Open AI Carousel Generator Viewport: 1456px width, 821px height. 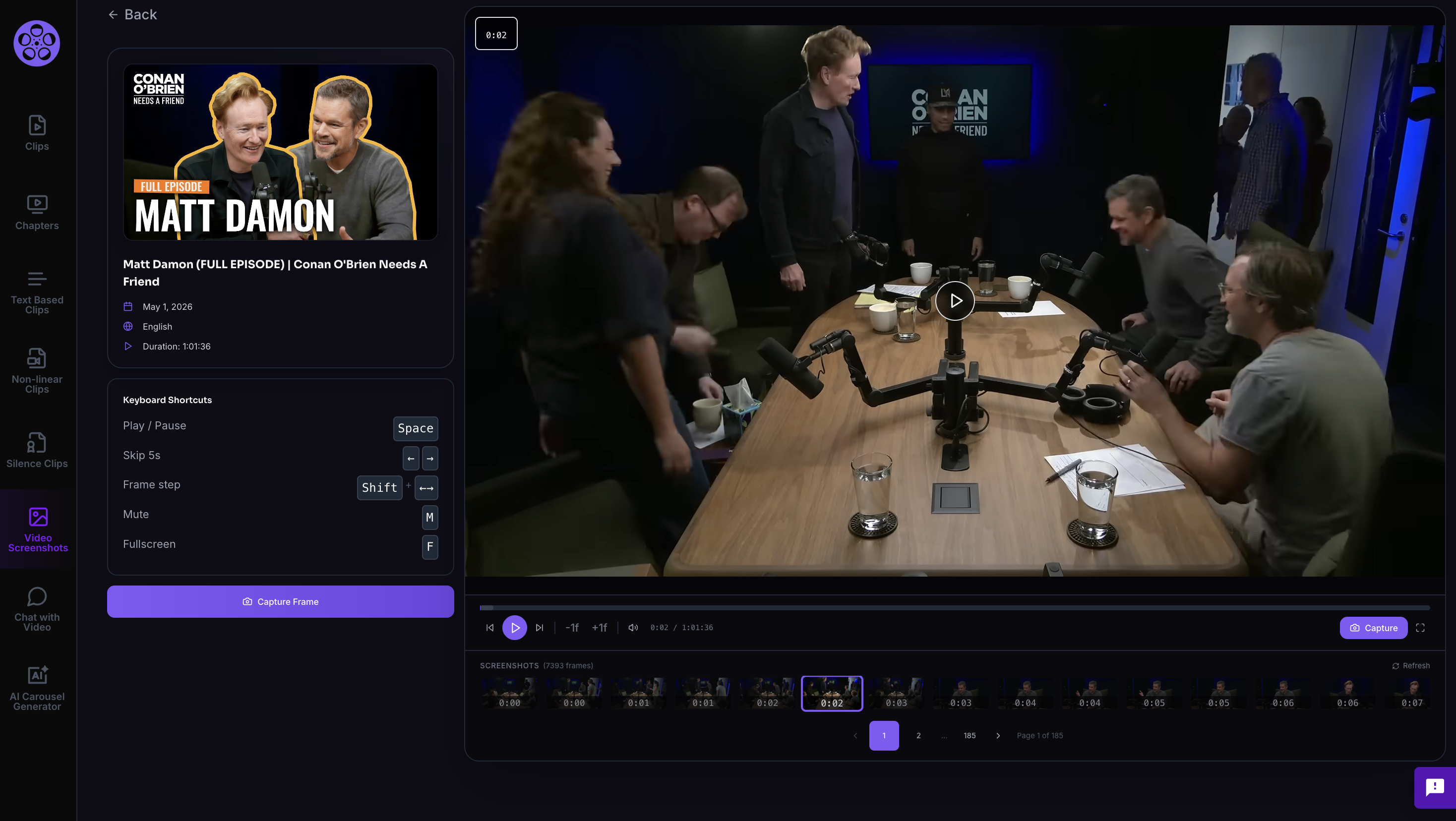[37, 688]
